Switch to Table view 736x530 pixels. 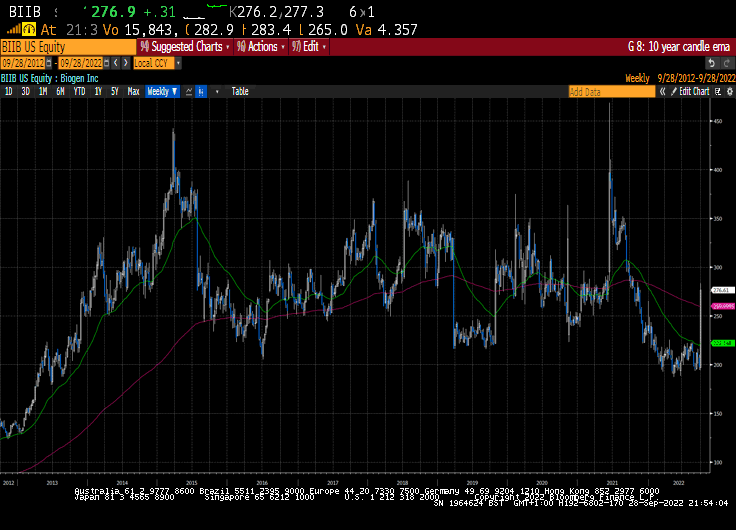click(240, 92)
